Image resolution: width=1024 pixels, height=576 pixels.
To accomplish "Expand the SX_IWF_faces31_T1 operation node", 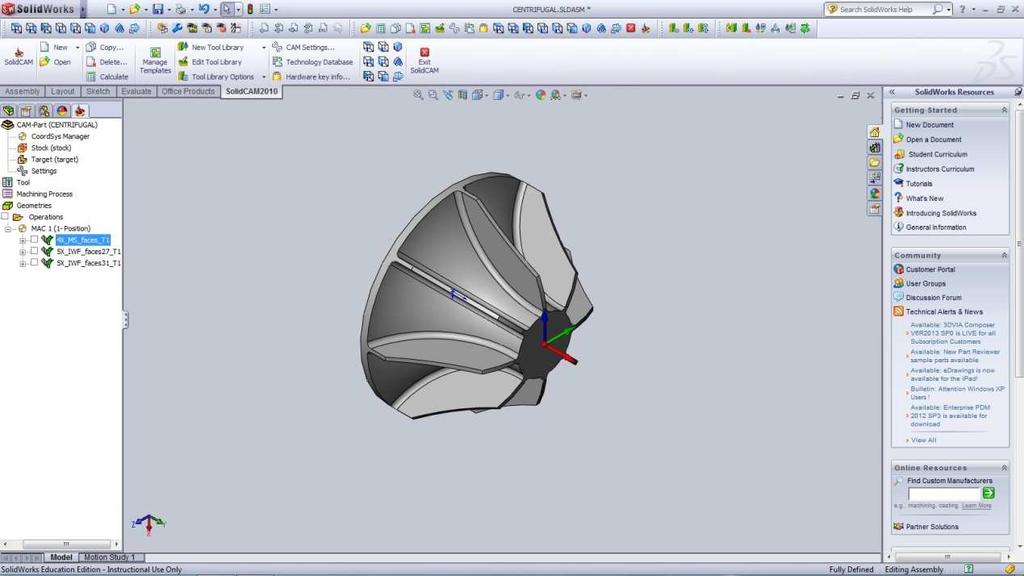I will click(x=23, y=263).
